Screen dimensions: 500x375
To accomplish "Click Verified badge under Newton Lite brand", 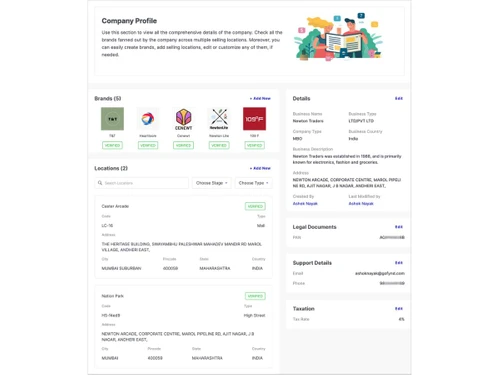I will [x=219, y=145].
